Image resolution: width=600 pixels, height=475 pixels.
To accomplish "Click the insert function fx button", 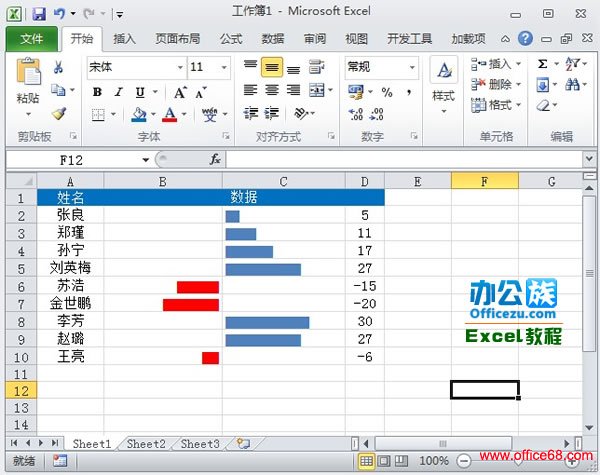I will [x=215, y=159].
